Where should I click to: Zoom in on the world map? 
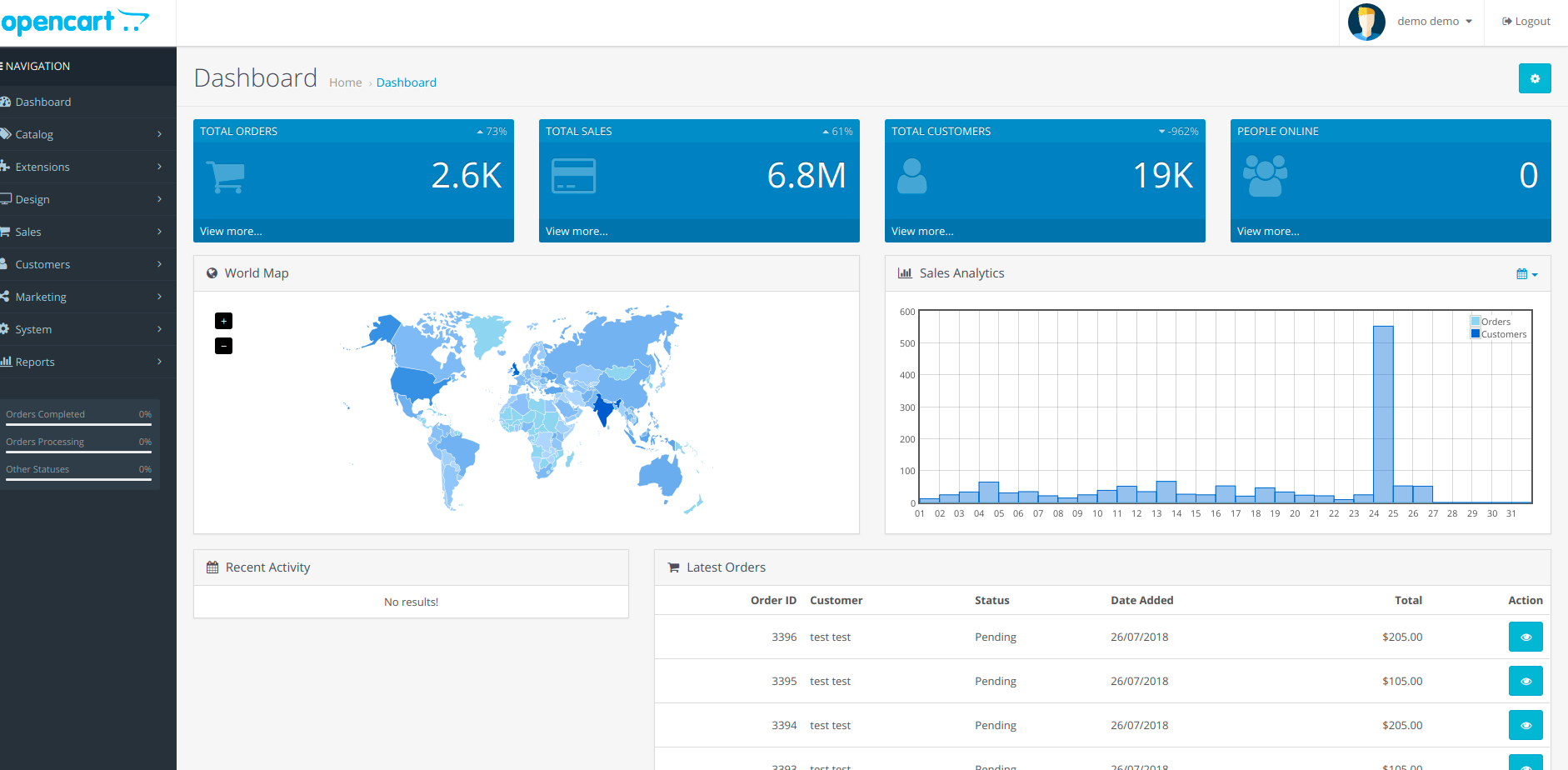click(223, 321)
